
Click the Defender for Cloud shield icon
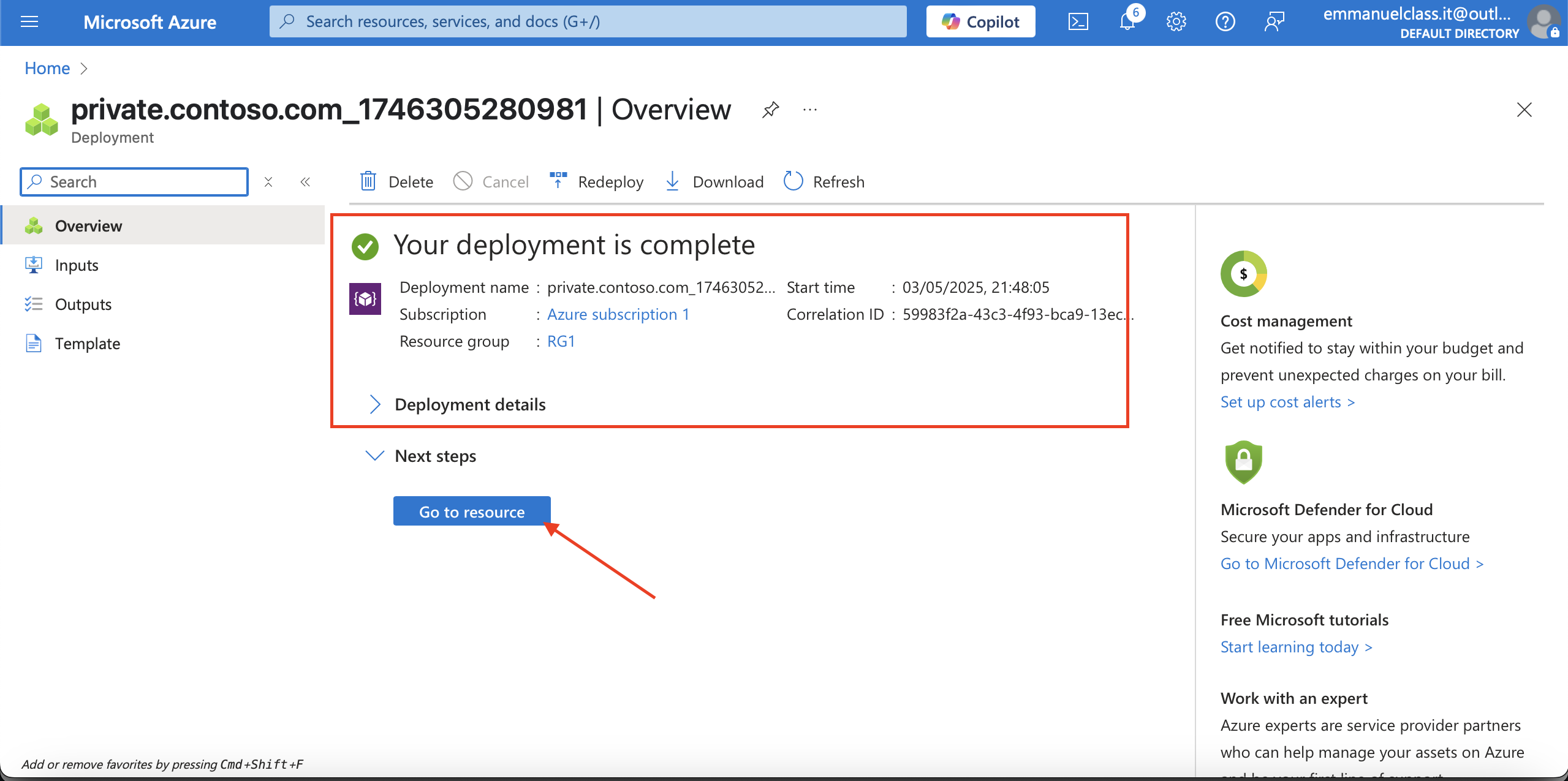click(x=1243, y=462)
